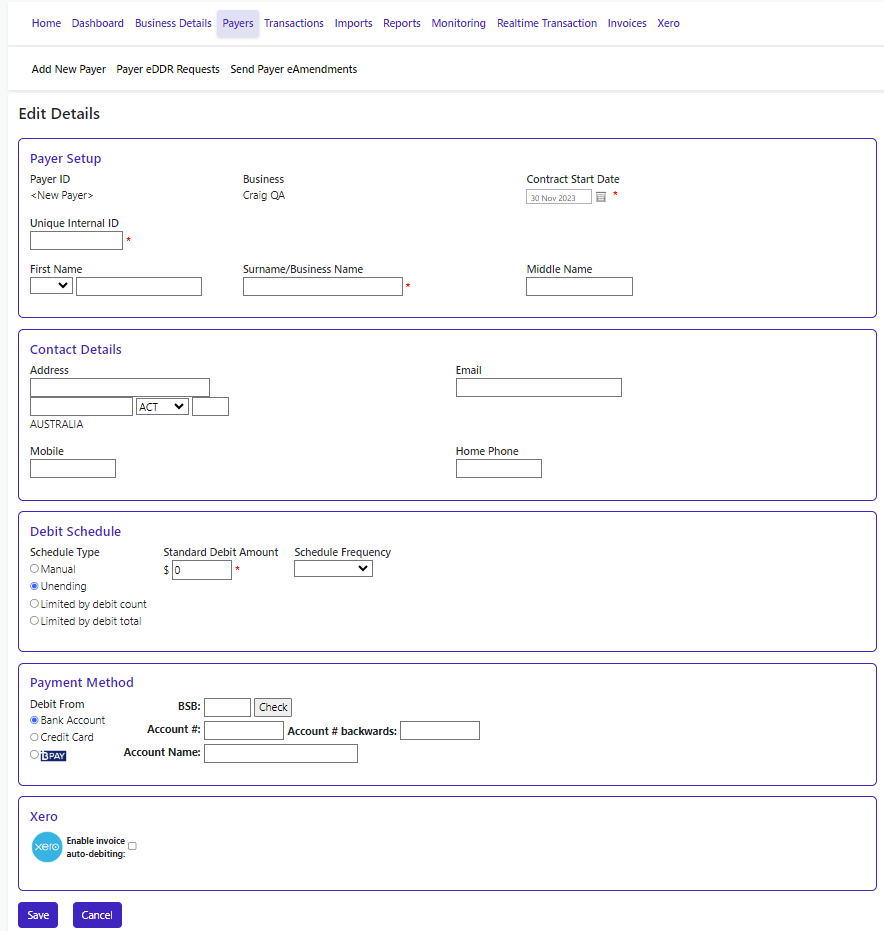Enable invoice auto-debiting checkbox
This screenshot has width=884, height=931.
(132, 846)
